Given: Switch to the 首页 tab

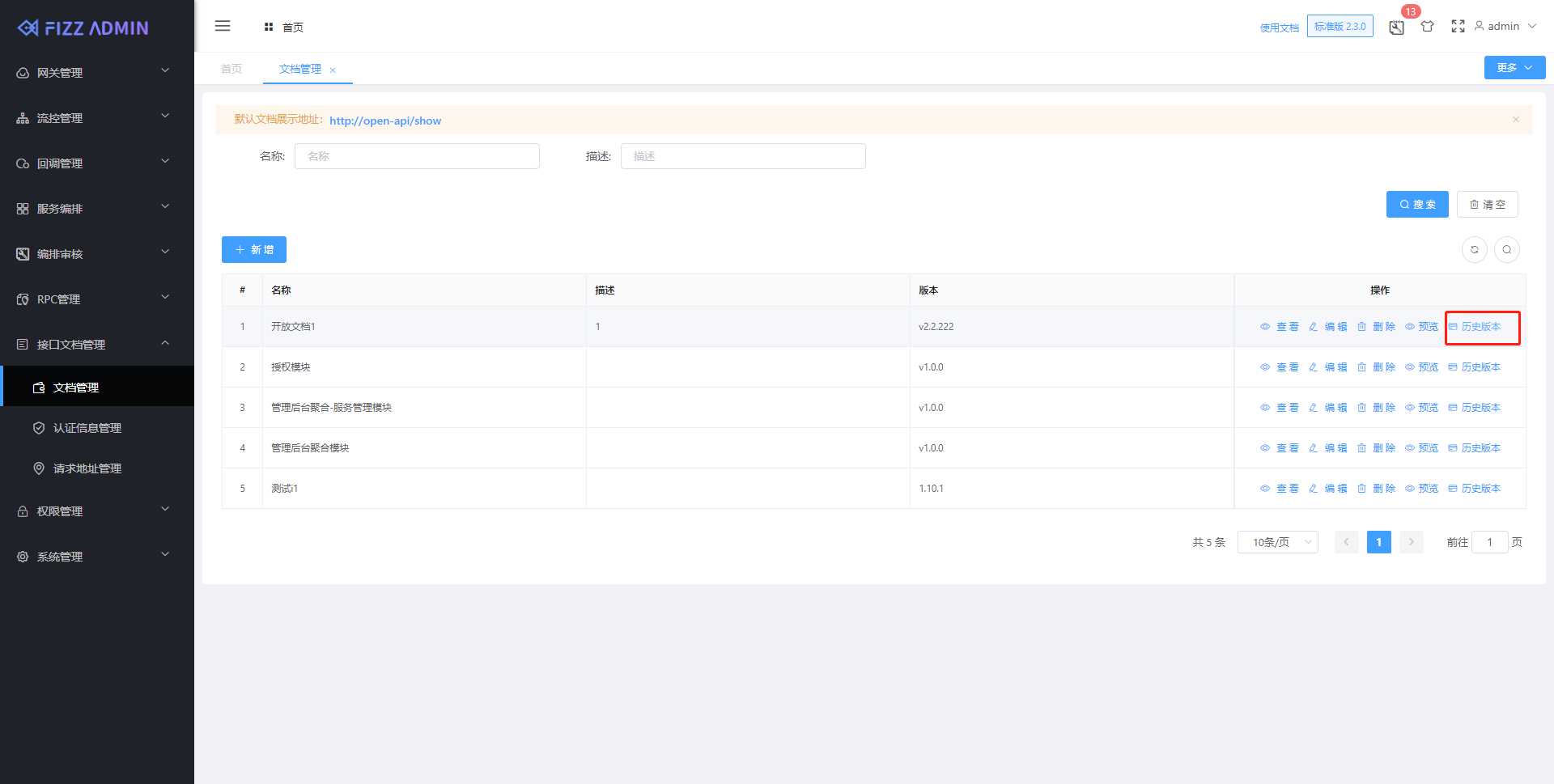Looking at the screenshot, I should [x=231, y=69].
